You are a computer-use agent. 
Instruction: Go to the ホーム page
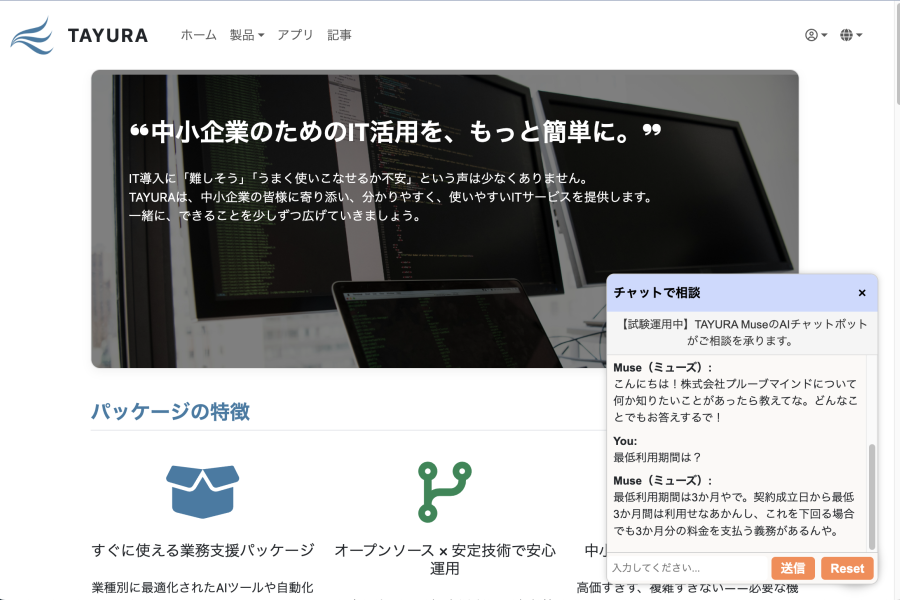(x=199, y=35)
